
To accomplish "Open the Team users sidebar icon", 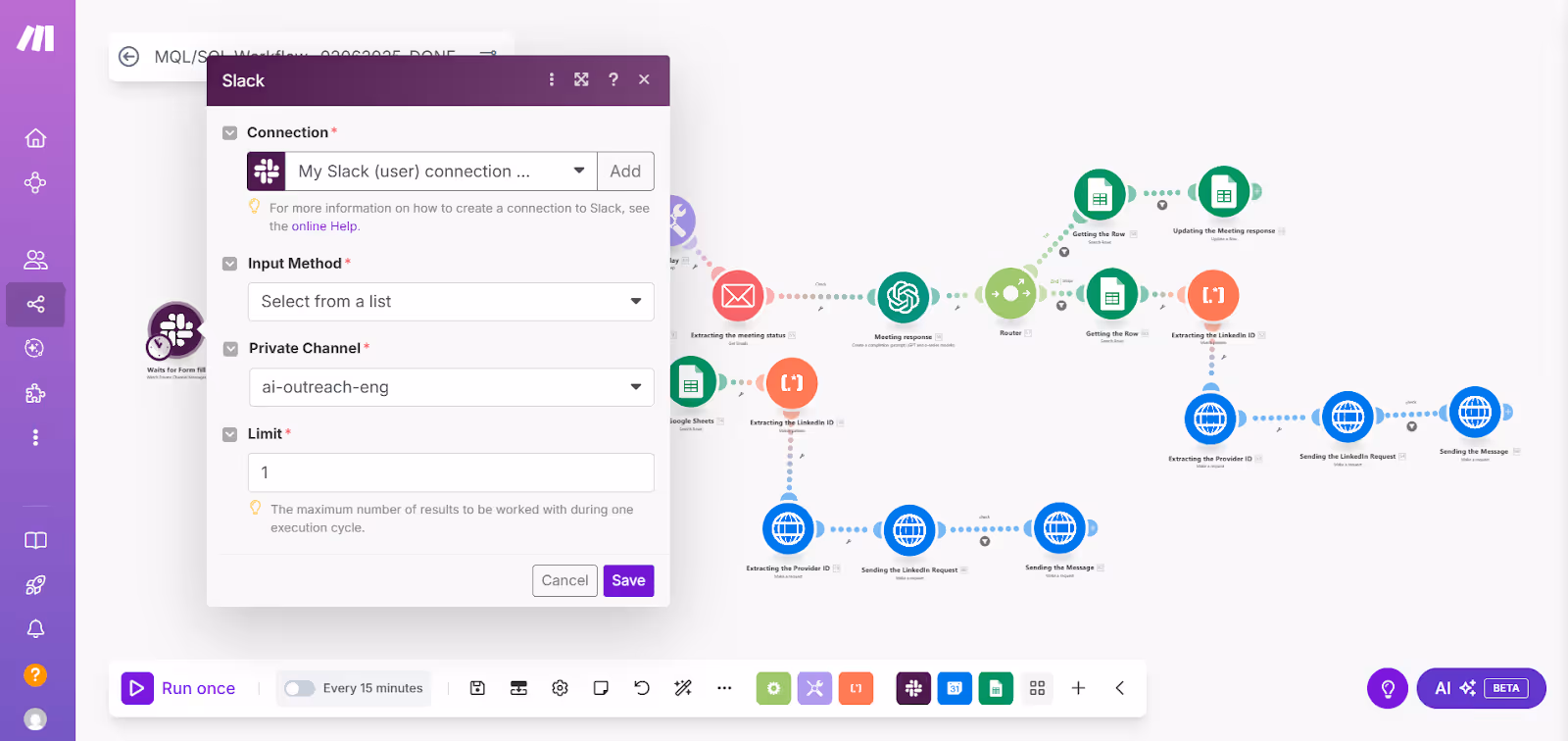I will [x=35, y=260].
